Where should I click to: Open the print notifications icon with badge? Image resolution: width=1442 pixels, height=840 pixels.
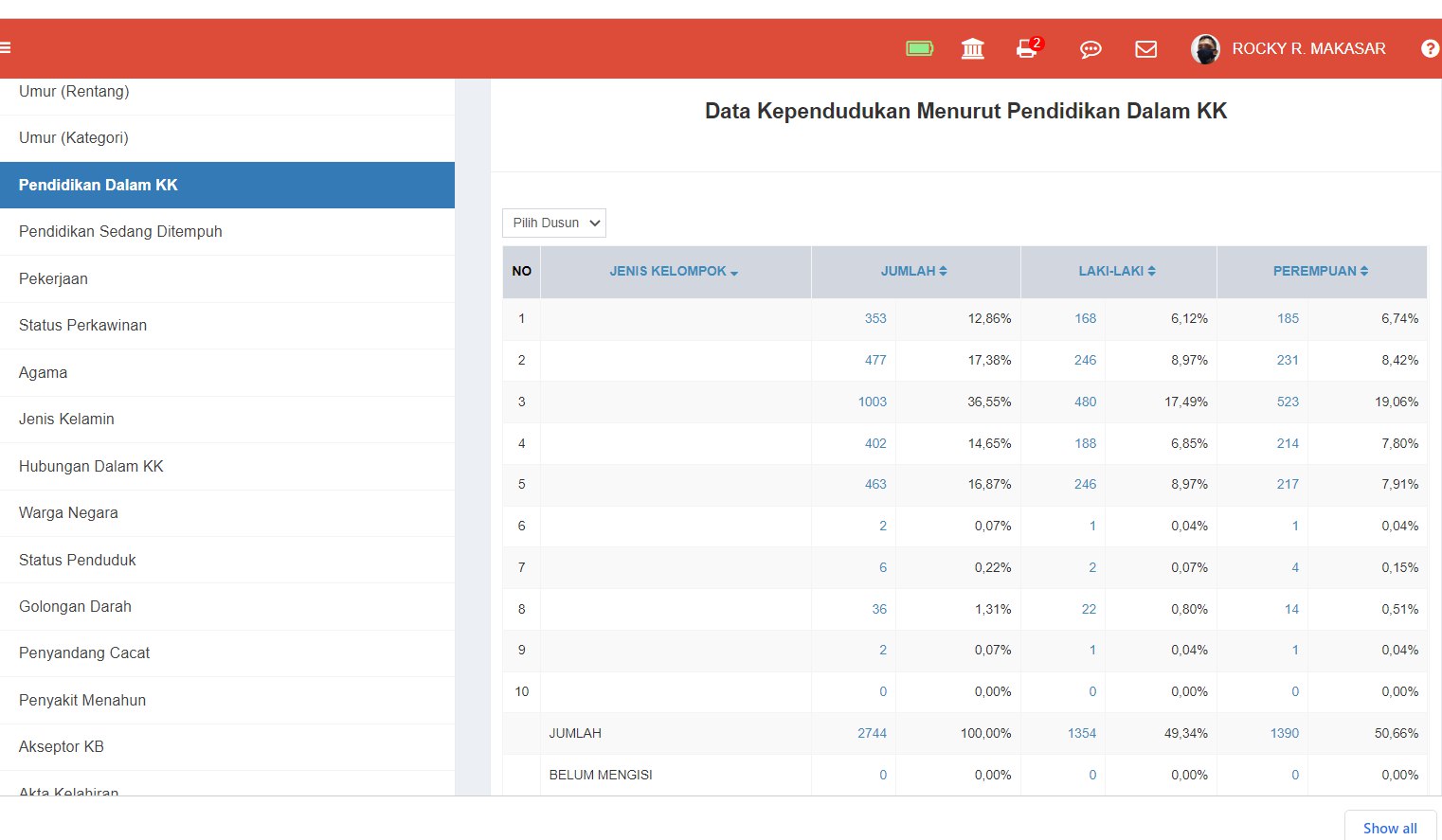coord(1028,47)
